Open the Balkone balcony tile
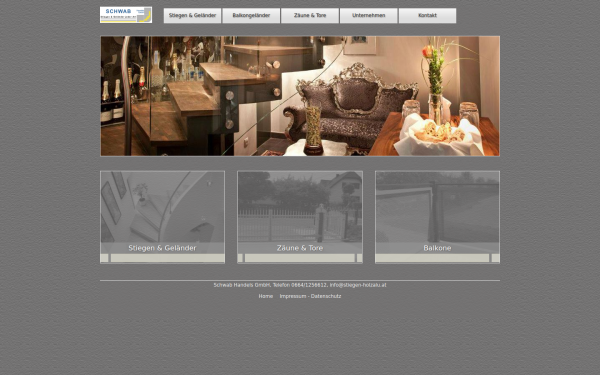Screen dimensions: 600x375 tap(437, 217)
